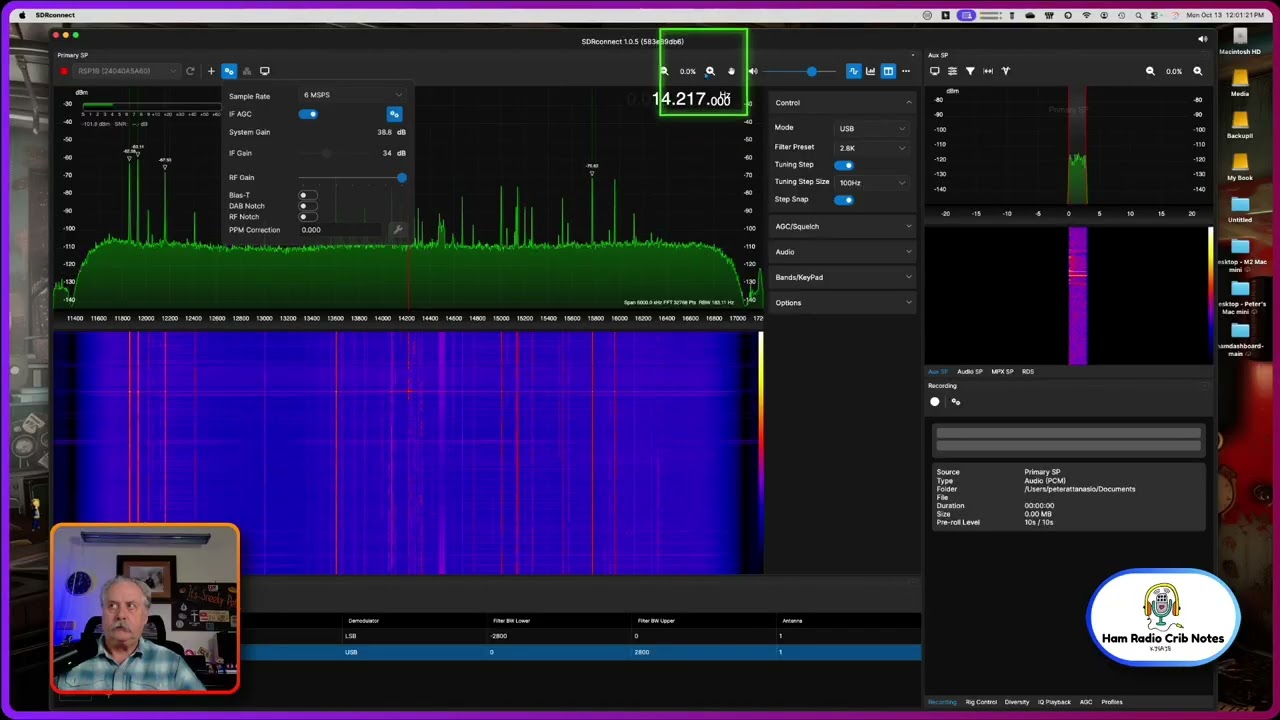Open the Profiles tab
The width and height of the screenshot is (1280, 720).
(x=1112, y=702)
